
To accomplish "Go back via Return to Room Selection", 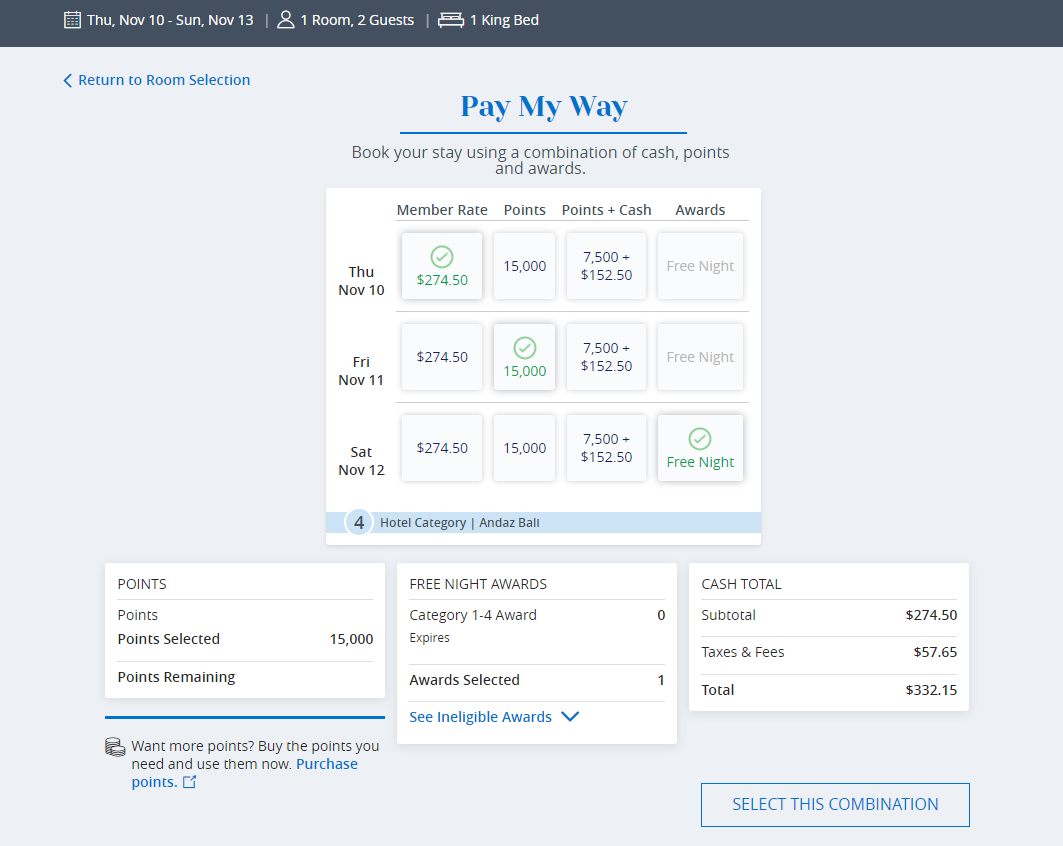I will 164,80.
